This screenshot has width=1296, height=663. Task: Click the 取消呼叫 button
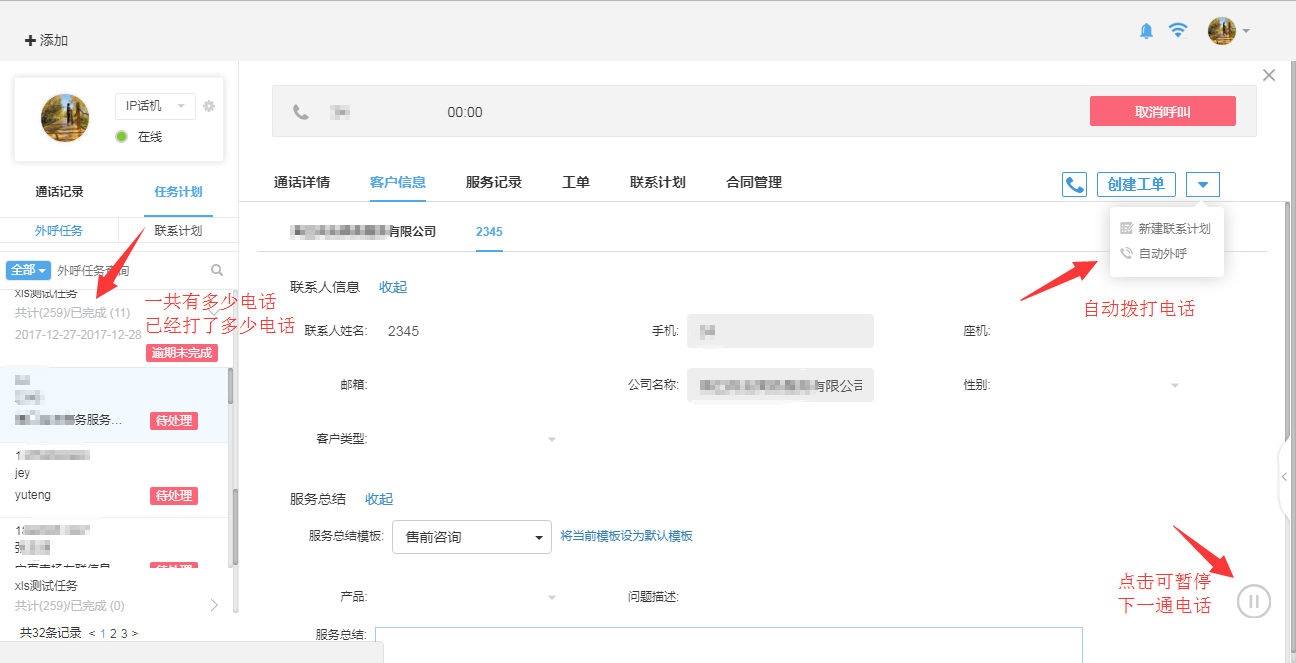click(1162, 111)
